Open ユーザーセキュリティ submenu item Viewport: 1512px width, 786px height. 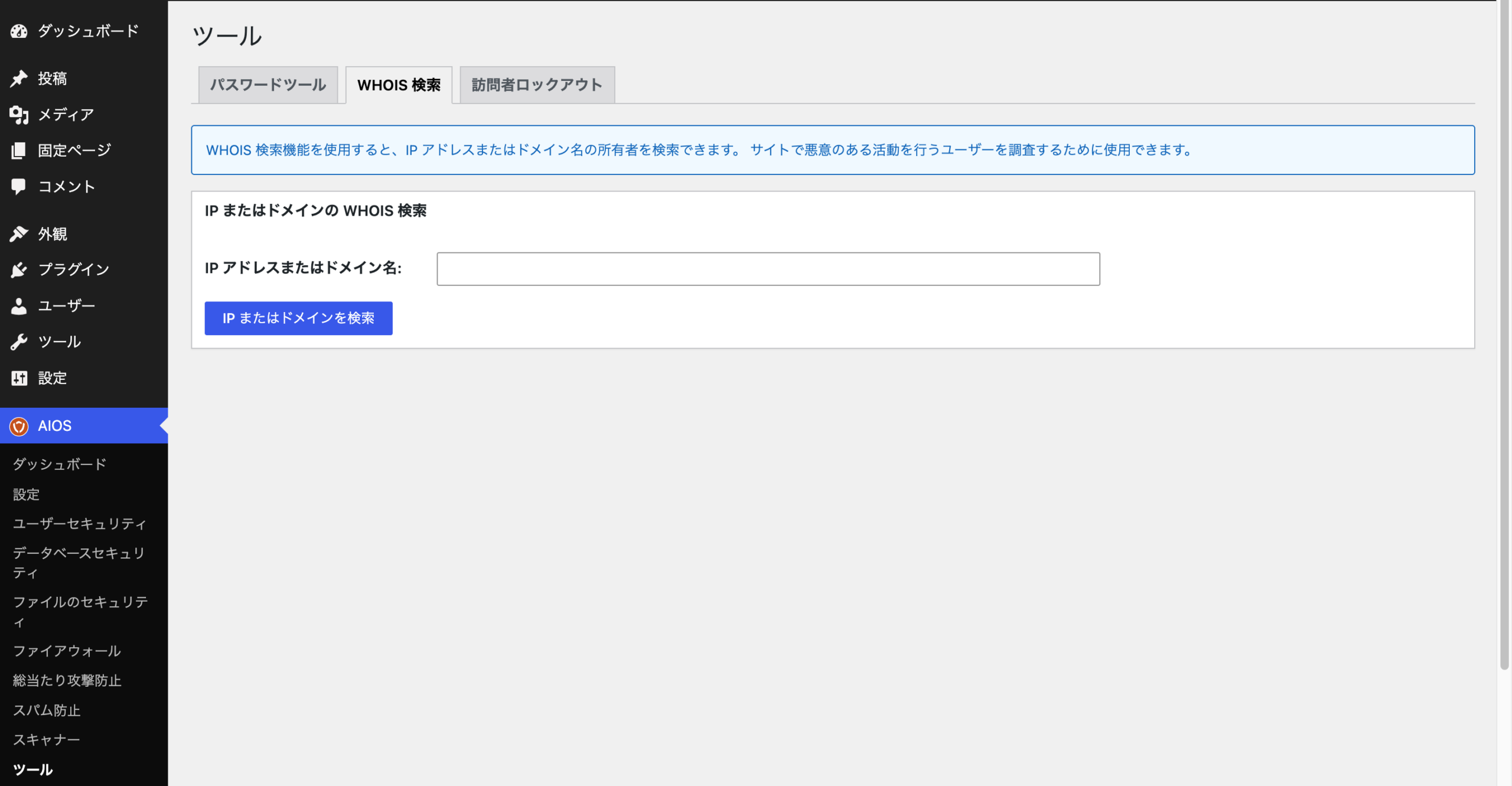point(80,524)
